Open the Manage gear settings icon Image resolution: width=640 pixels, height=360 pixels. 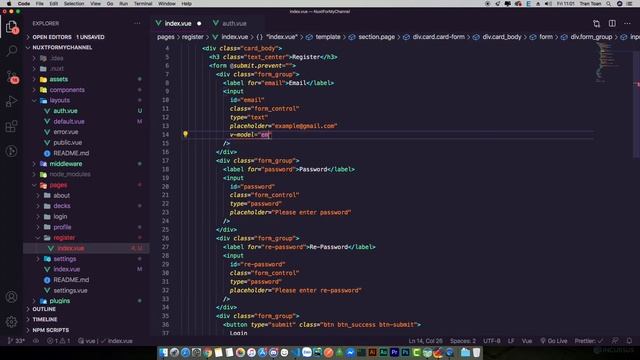[x=11, y=322]
